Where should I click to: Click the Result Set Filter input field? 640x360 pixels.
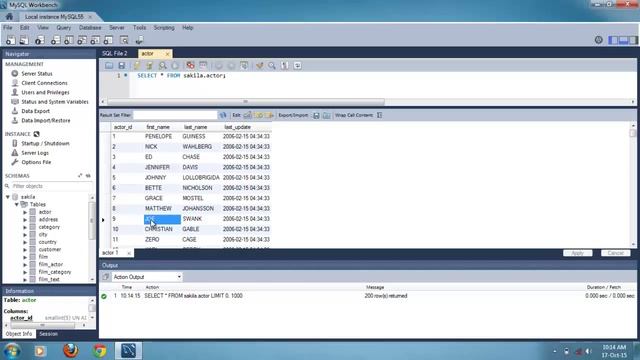175,115
